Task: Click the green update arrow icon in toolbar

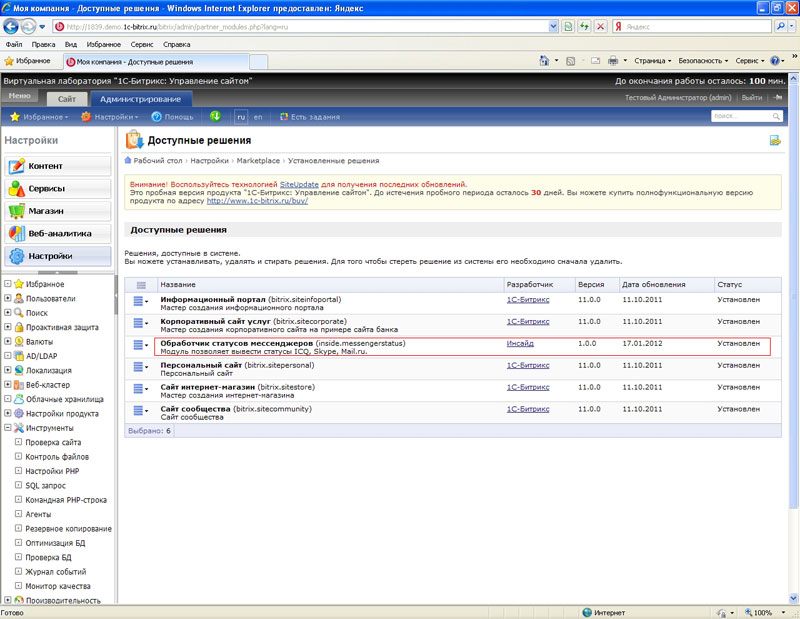Action: point(215,117)
